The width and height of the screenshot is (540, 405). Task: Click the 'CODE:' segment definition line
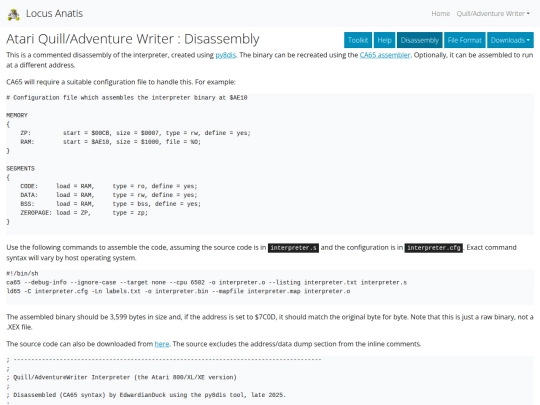(109, 186)
